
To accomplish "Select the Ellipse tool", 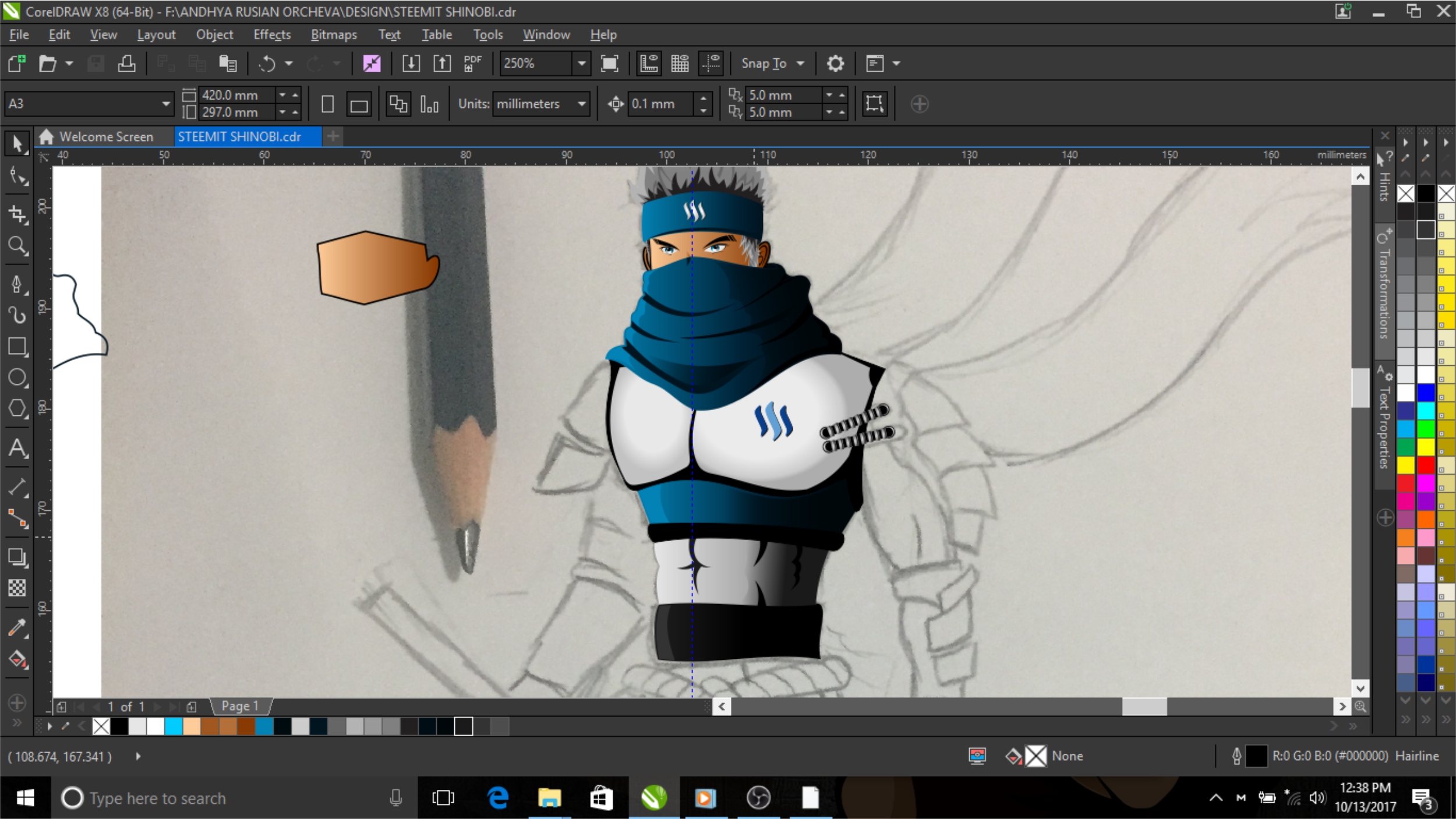I will [x=17, y=378].
